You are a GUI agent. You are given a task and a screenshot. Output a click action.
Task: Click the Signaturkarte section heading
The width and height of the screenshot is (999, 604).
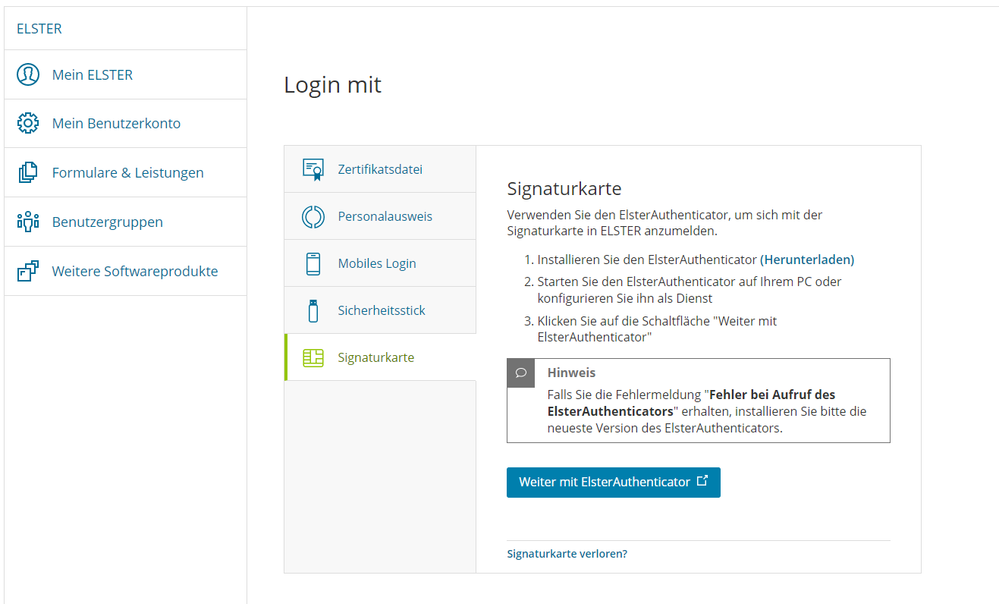pyautogui.click(x=564, y=189)
